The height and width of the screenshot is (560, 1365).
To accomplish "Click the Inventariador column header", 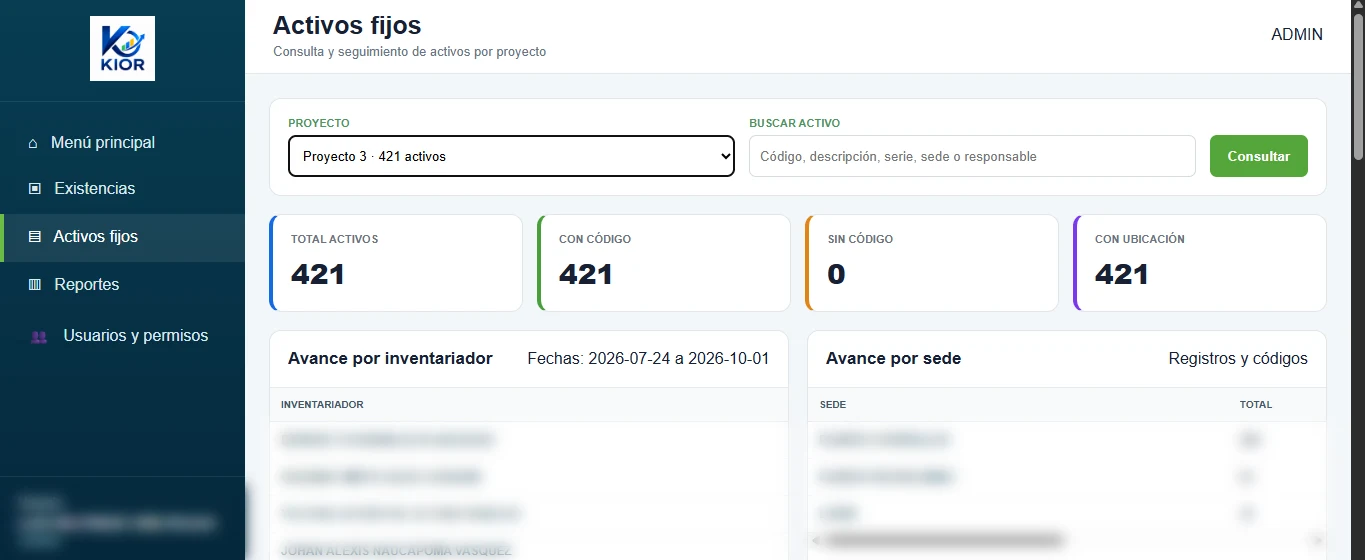I will click(322, 405).
